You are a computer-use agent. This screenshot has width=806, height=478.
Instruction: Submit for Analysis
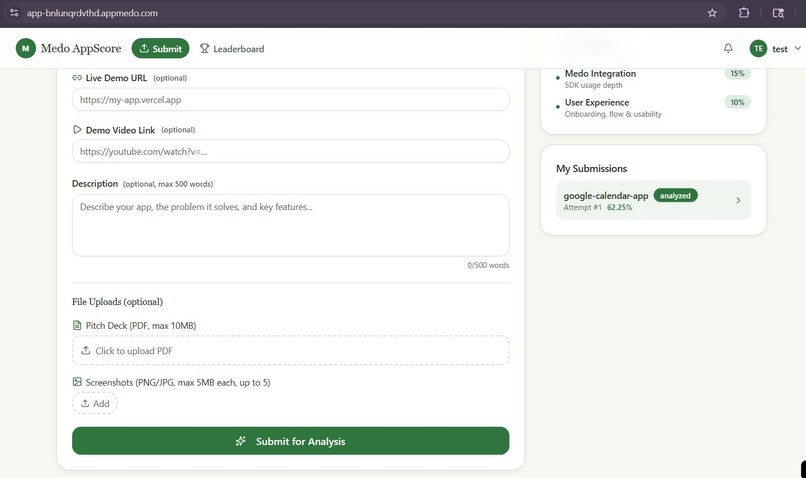tap(290, 441)
